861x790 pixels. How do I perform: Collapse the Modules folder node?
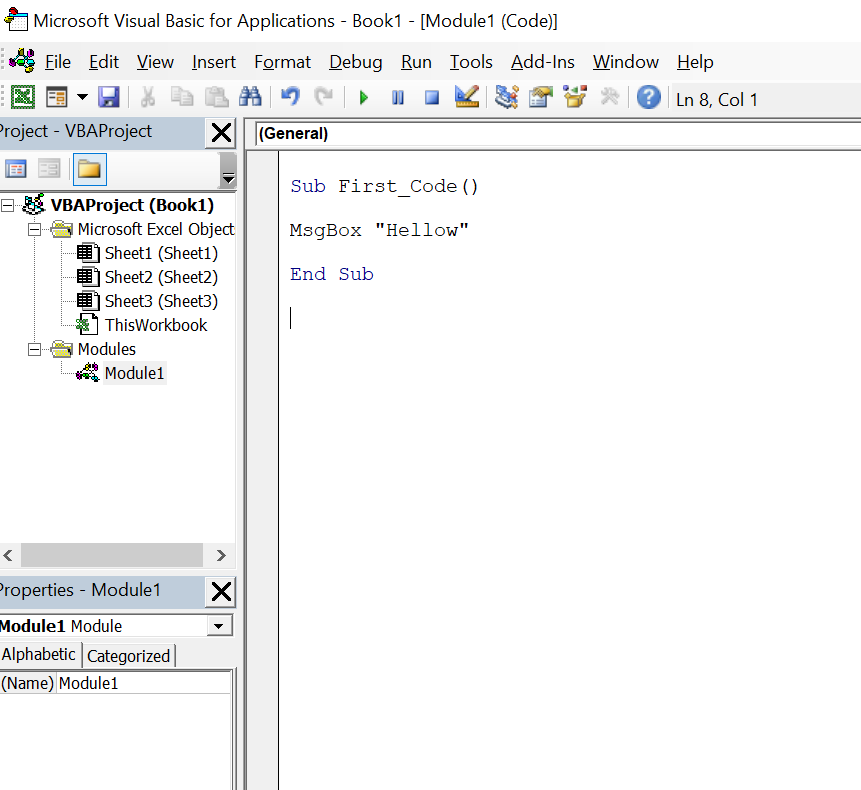coord(34,349)
